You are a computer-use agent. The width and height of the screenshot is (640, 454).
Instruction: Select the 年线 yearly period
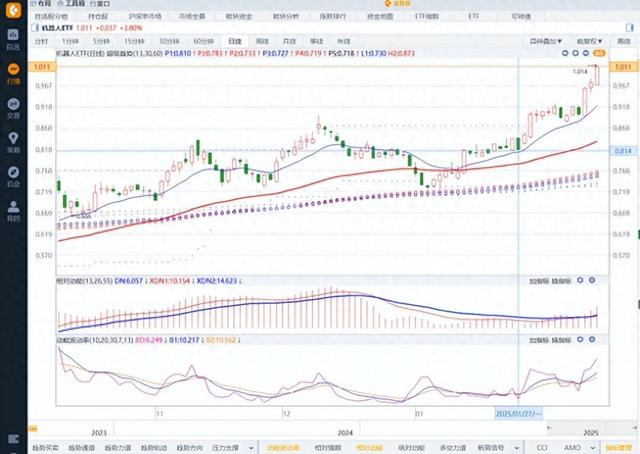(344, 41)
